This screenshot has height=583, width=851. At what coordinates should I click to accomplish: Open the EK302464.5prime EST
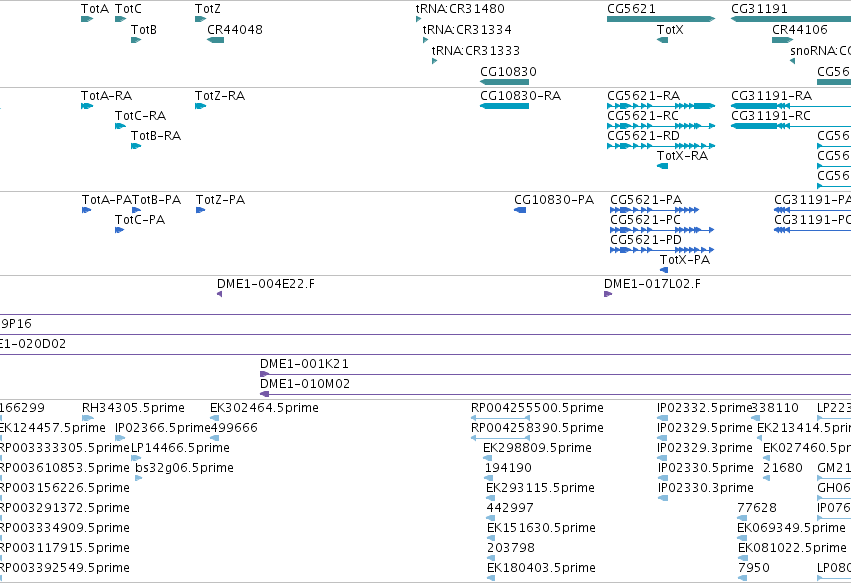pyautogui.click(x=214, y=418)
